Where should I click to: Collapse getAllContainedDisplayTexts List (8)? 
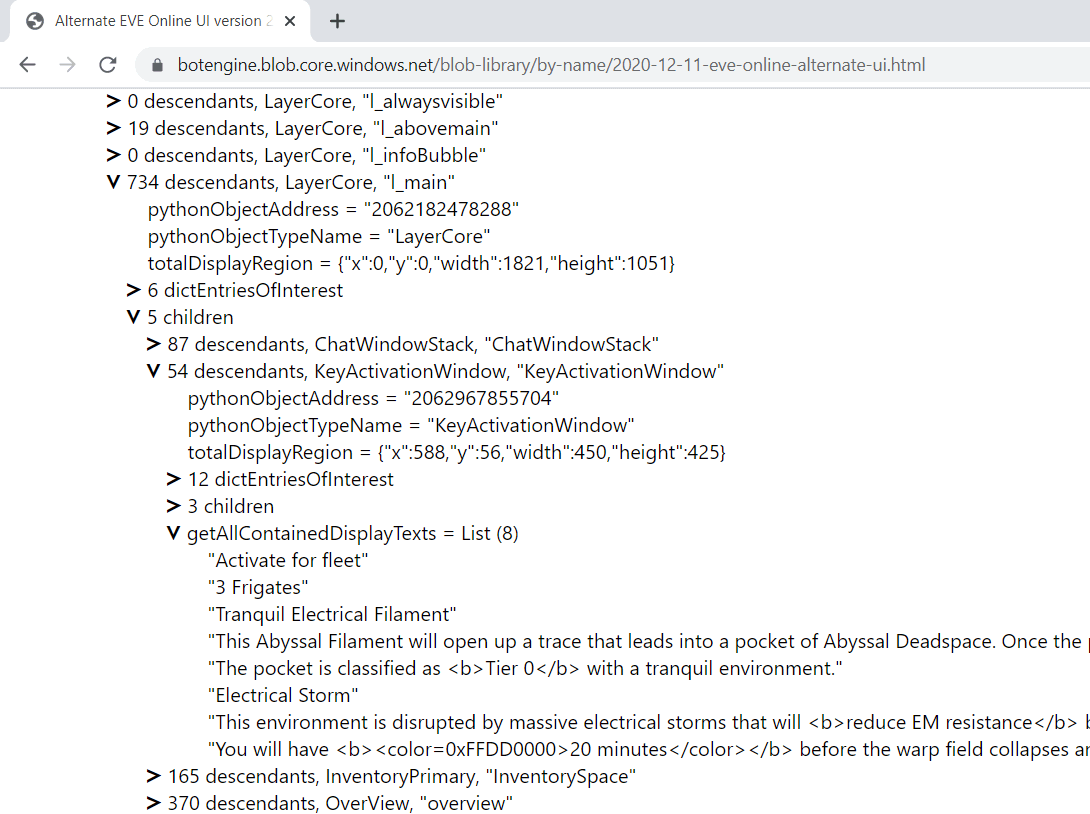(174, 534)
